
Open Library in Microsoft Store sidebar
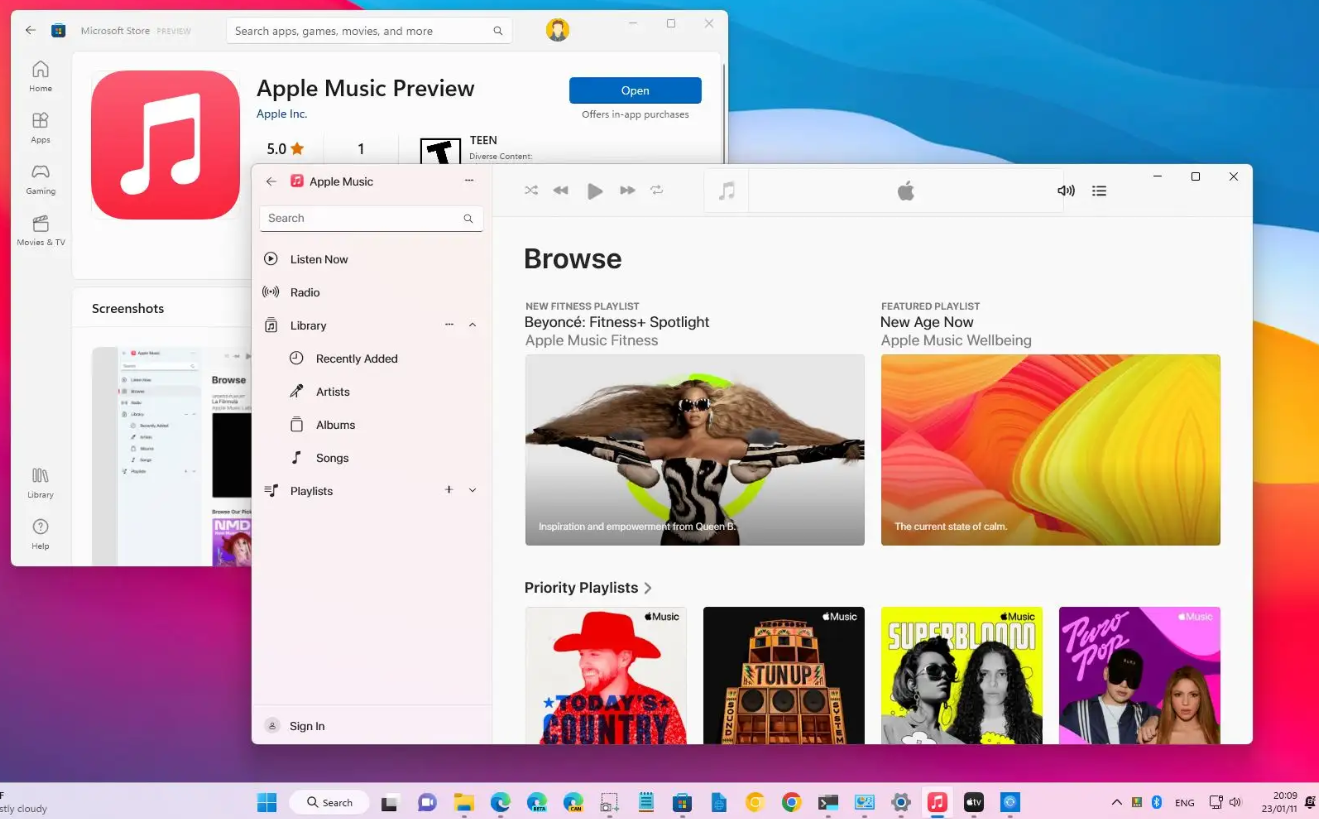point(40,482)
